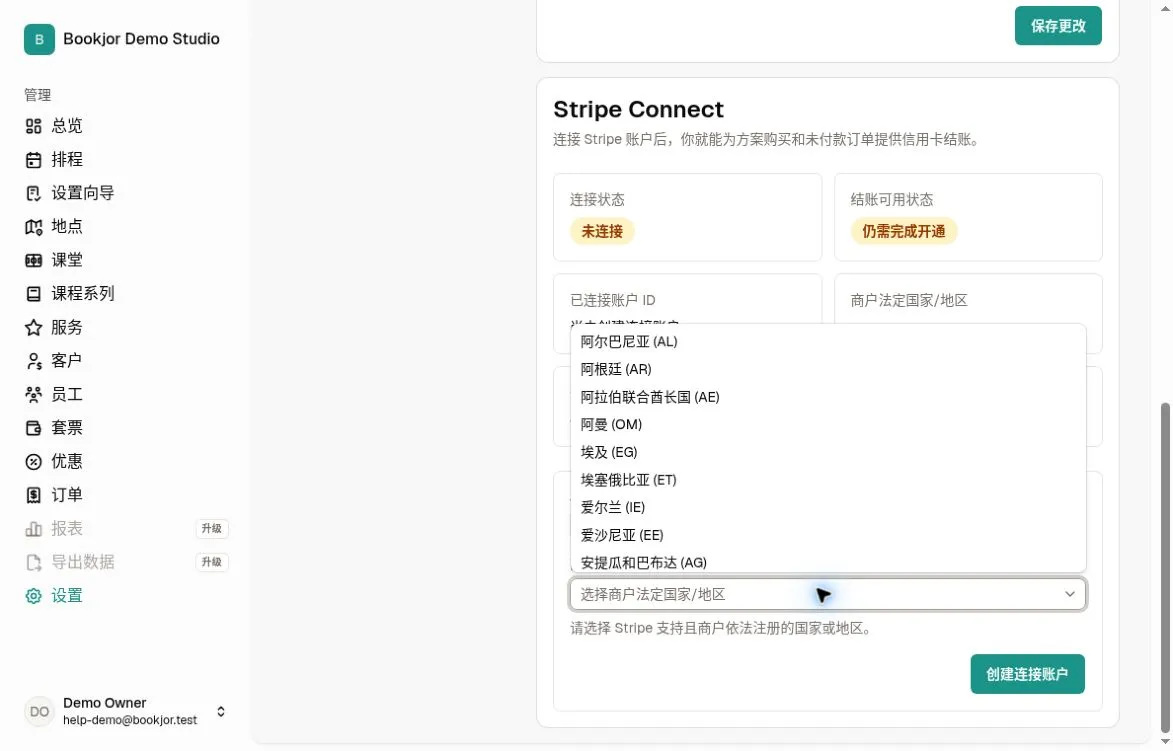Navigate to 设置向导 link

82,194
